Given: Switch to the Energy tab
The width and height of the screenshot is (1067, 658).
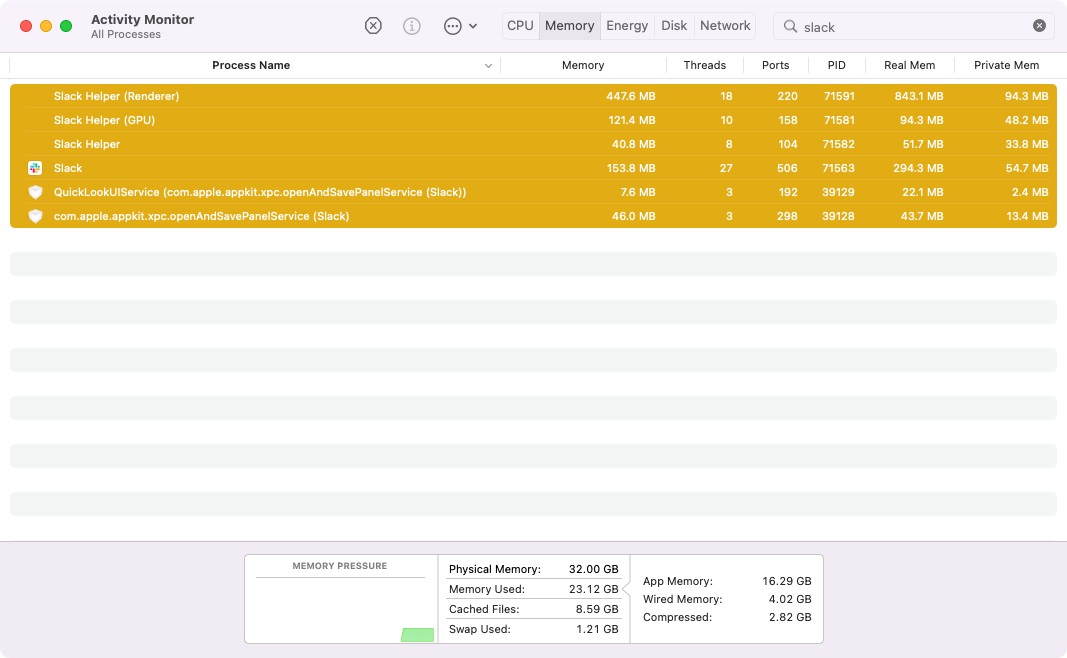Looking at the screenshot, I should tap(627, 26).
